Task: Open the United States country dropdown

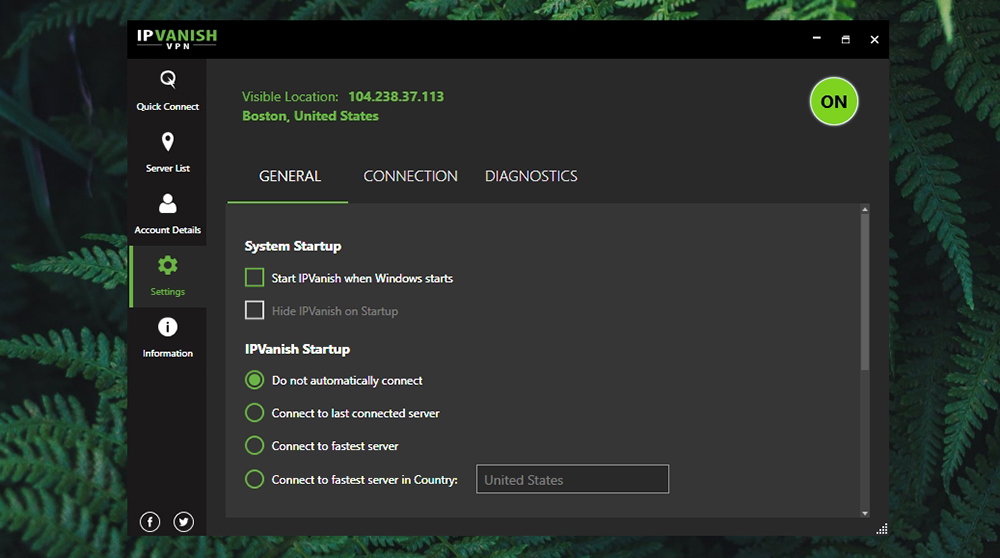Action: click(572, 479)
